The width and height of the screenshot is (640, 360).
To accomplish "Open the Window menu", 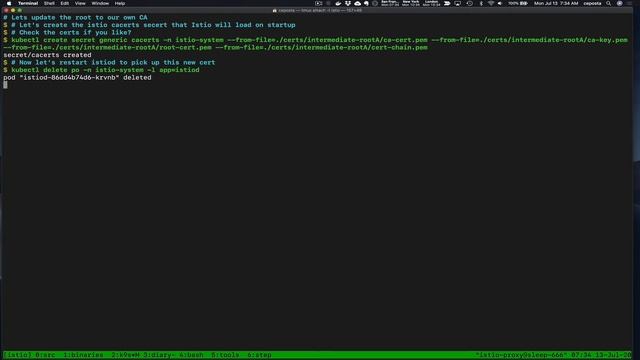I will point(100,3).
